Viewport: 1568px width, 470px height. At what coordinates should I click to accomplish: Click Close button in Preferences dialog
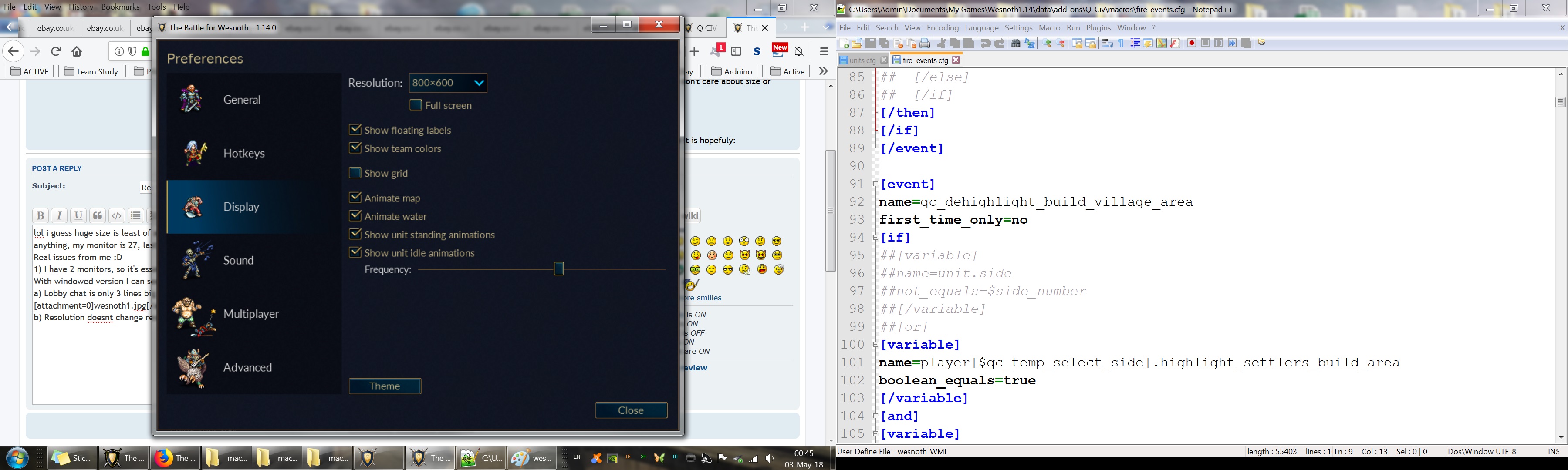pyautogui.click(x=631, y=410)
